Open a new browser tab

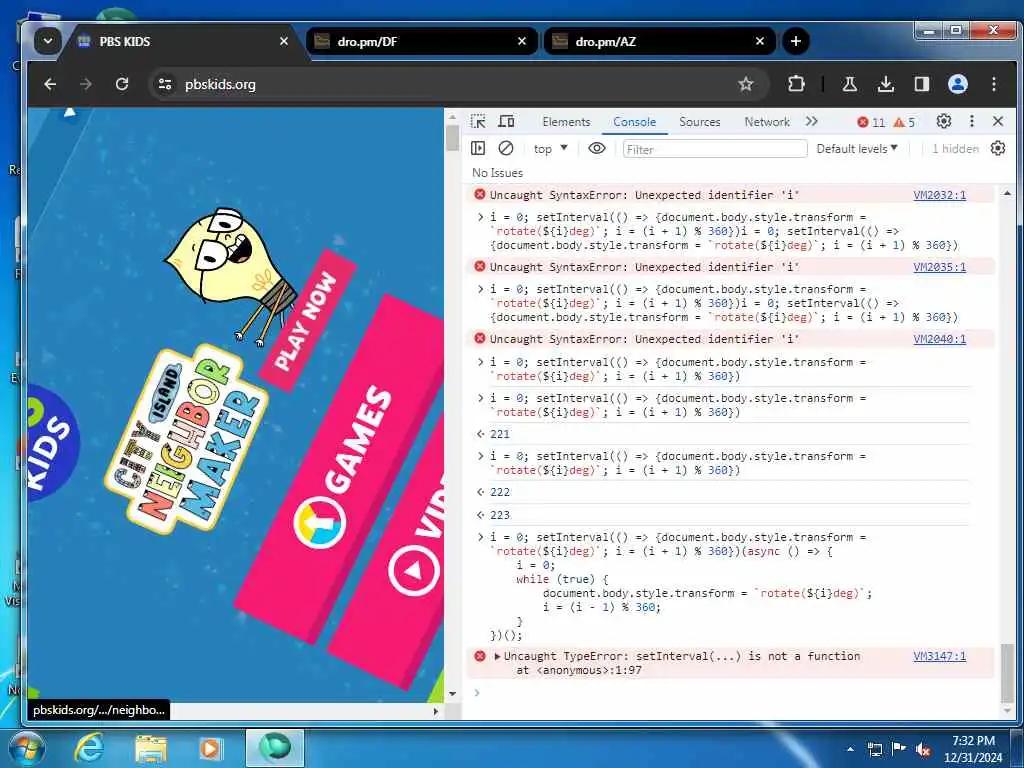click(795, 41)
